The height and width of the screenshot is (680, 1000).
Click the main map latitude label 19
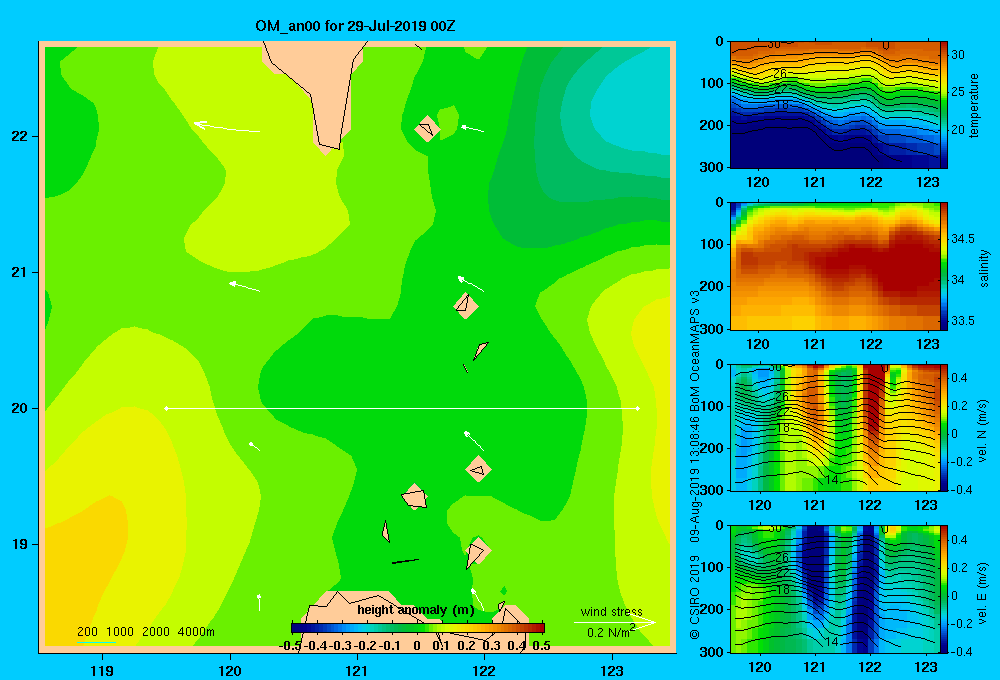(x=20, y=544)
